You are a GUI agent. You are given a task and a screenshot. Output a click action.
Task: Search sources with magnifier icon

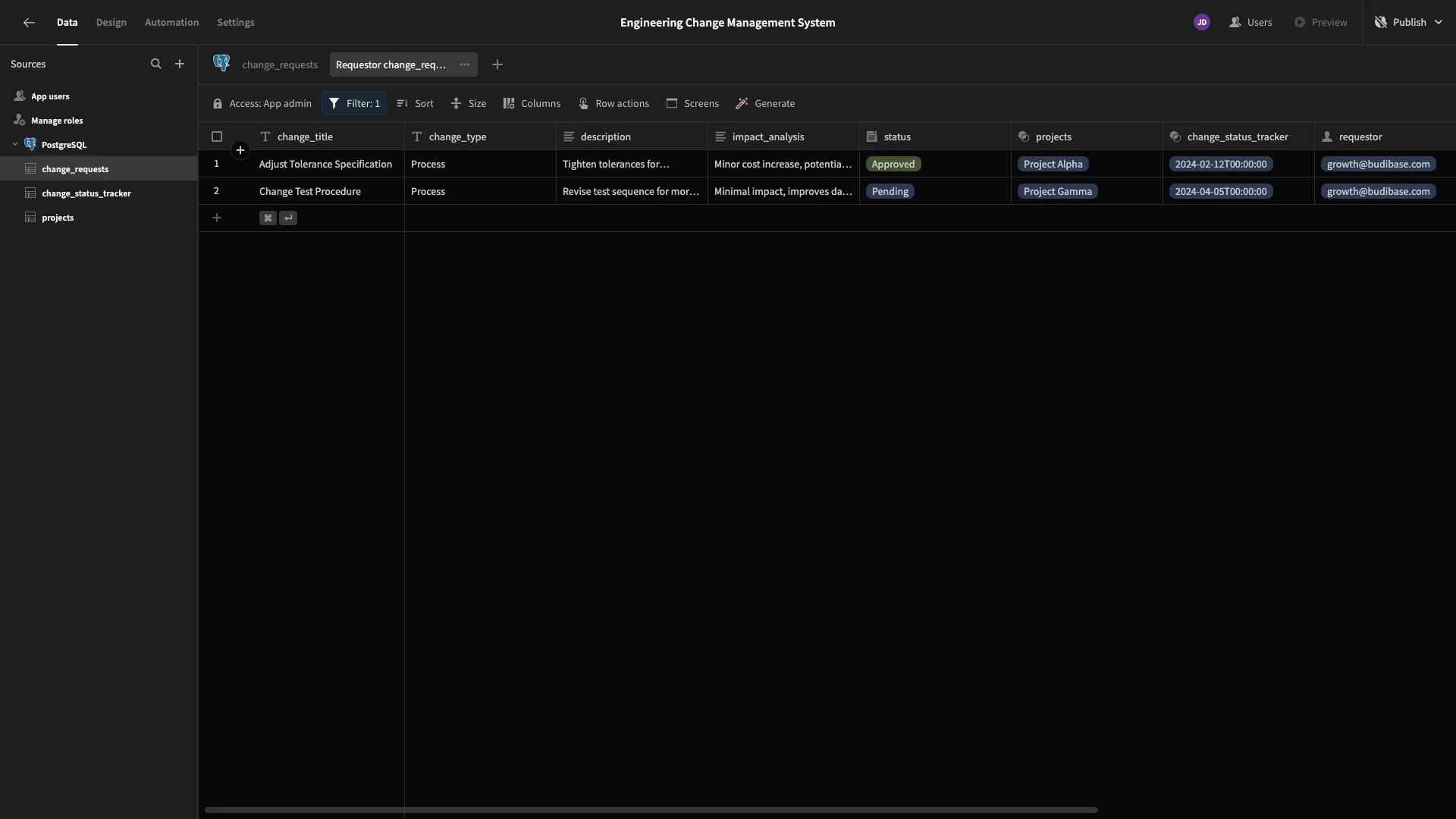[x=156, y=64]
